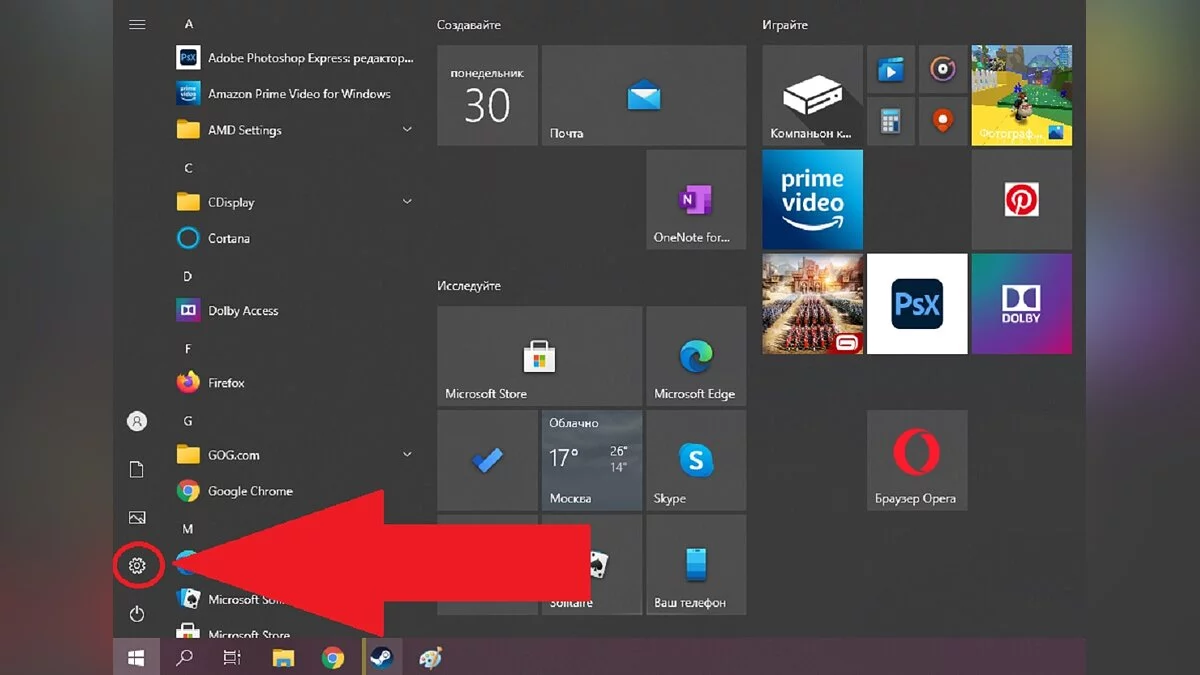Screen dimensions: 1200x675
Task: Open the Москва weather tile
Action: (591, 460)
